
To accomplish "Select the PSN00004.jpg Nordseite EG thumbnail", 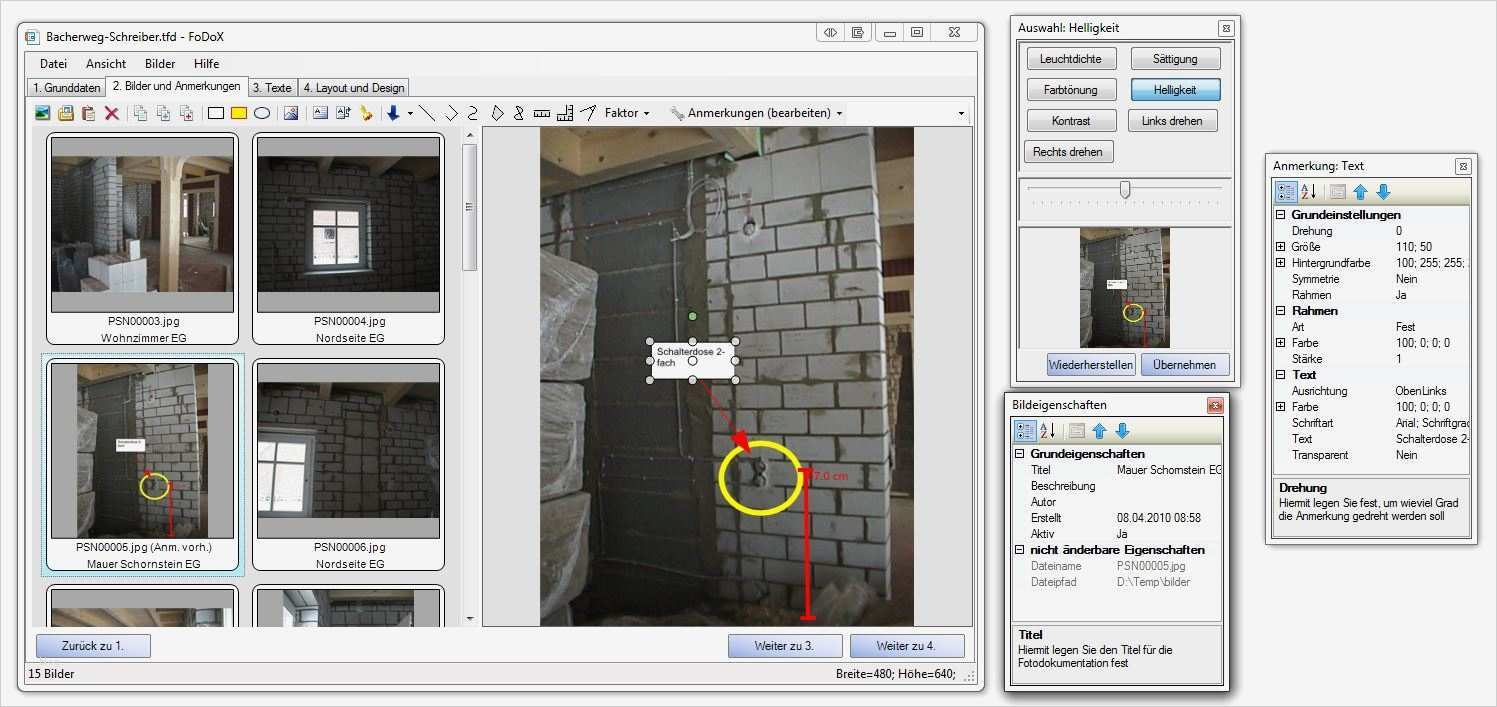I will 349,239.
